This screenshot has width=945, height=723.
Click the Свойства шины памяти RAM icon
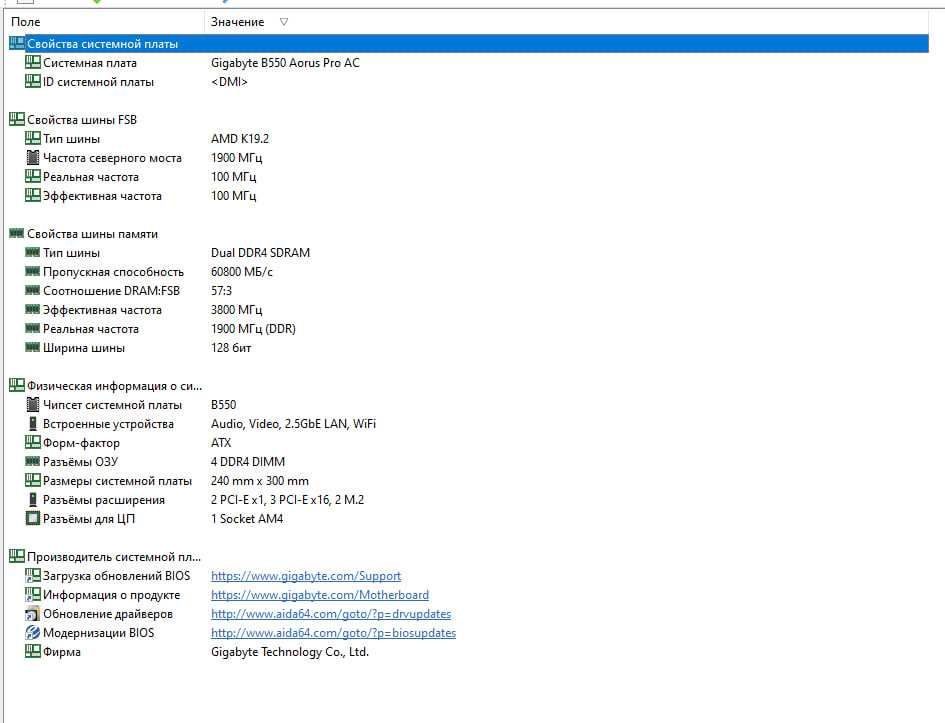point(17,233)
